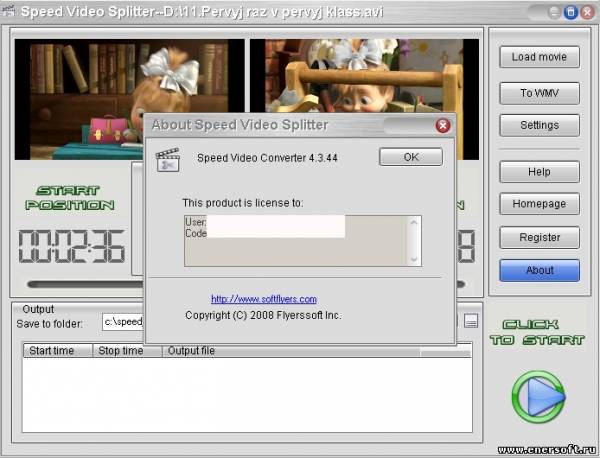The height and width of the screenshot is (458, 600).
Task: Open the Settings button
Action: click(539, 125)
